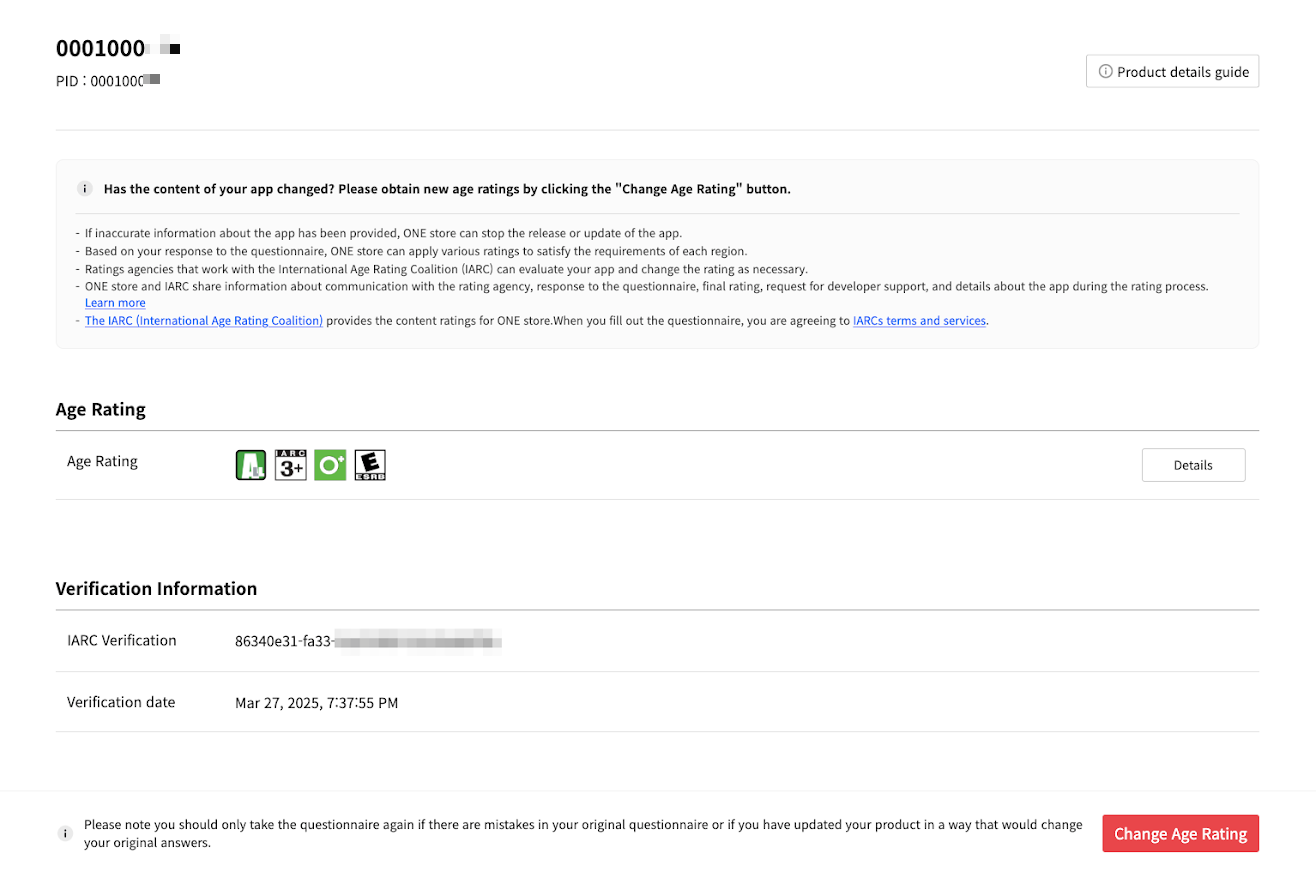Open IARCs terms and services link
Image resolution: width=1316 pixels, height=884 pixels.
click(920, 321)
